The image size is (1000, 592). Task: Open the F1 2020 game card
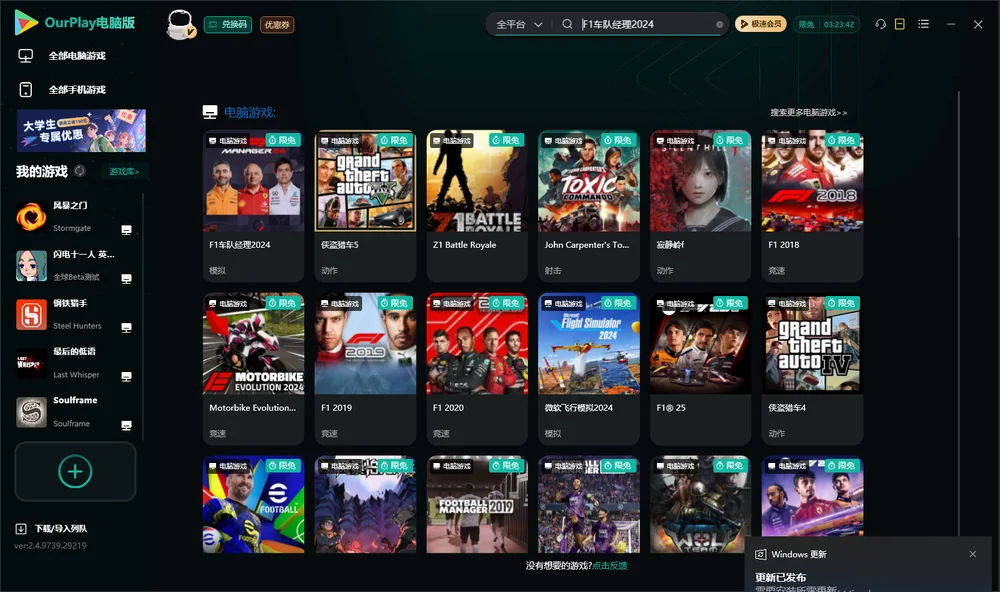[477, 369]
